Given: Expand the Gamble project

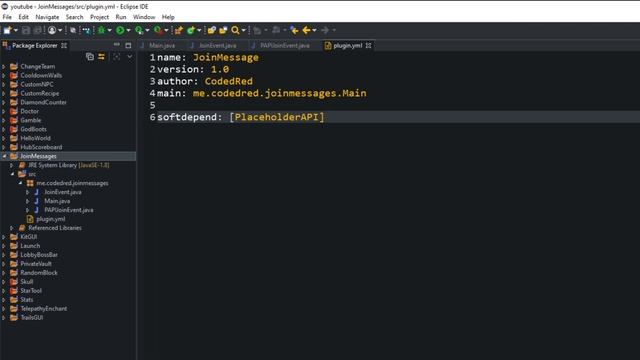Looking at the screenshot, I should point(4,120).
